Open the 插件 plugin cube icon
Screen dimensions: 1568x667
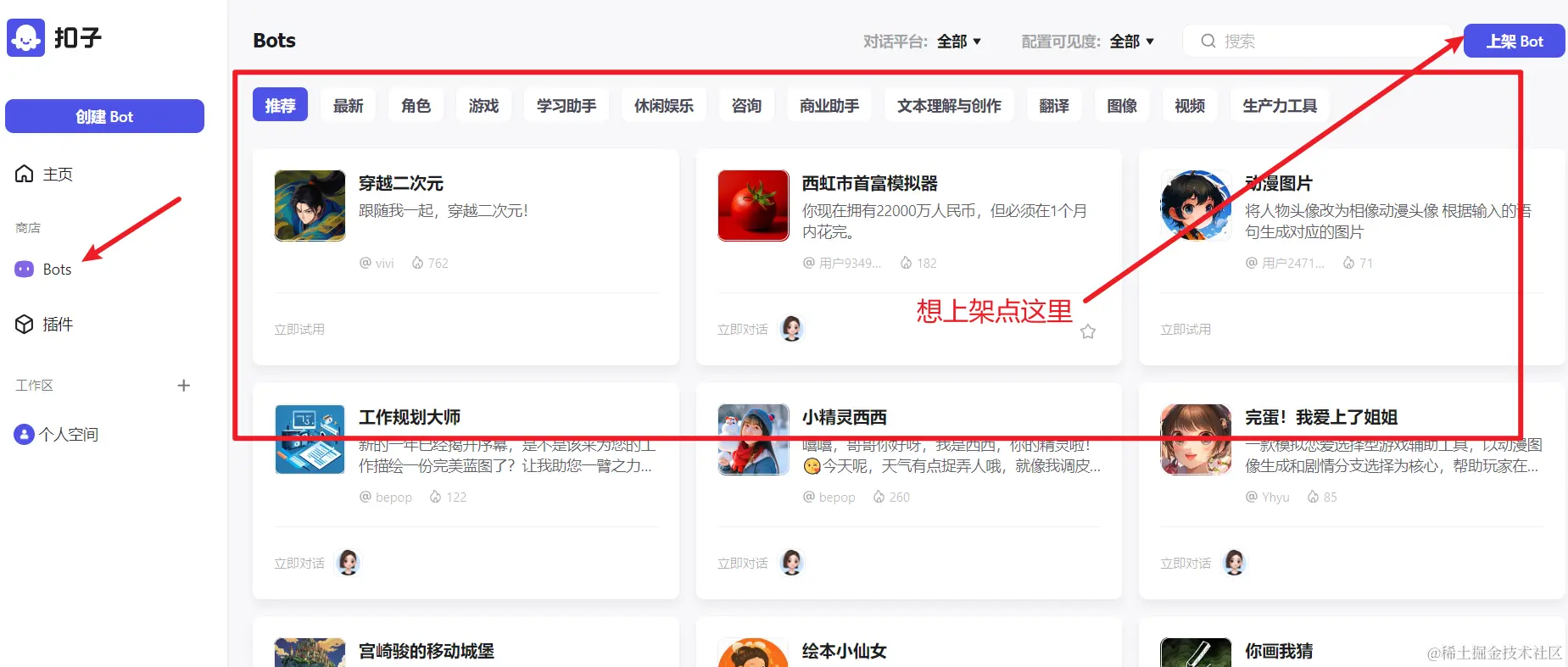pos(25,324)
